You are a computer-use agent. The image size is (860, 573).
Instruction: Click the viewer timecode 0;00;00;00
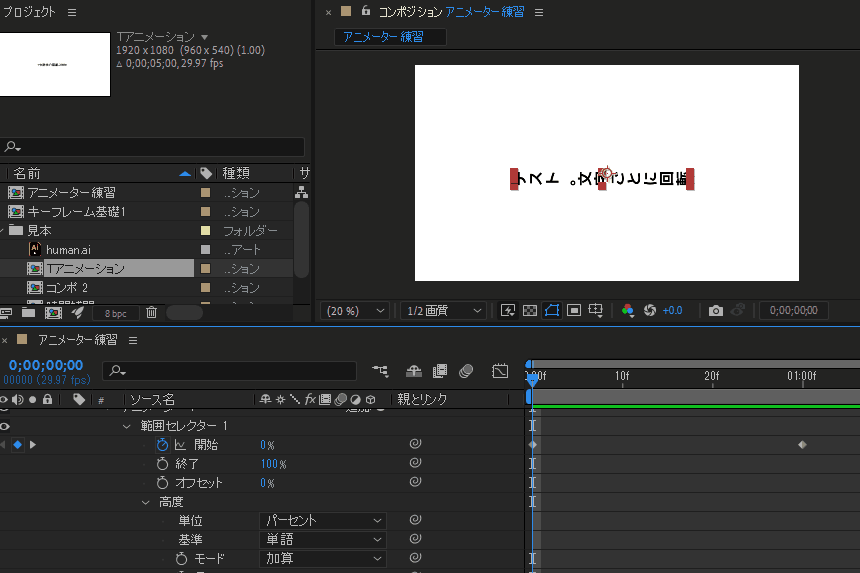(793, 310)
